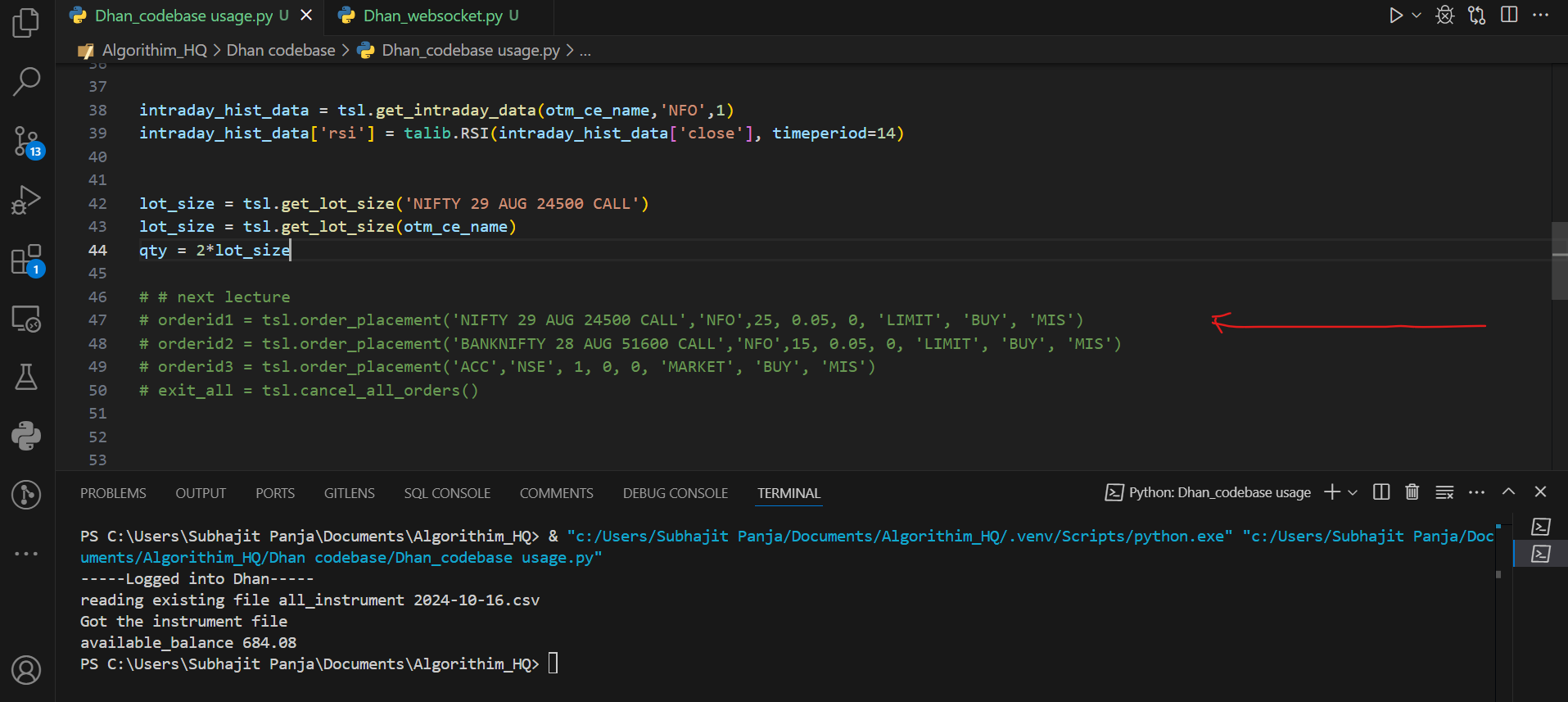Click the Run Python File play button

coord(1395,16)
